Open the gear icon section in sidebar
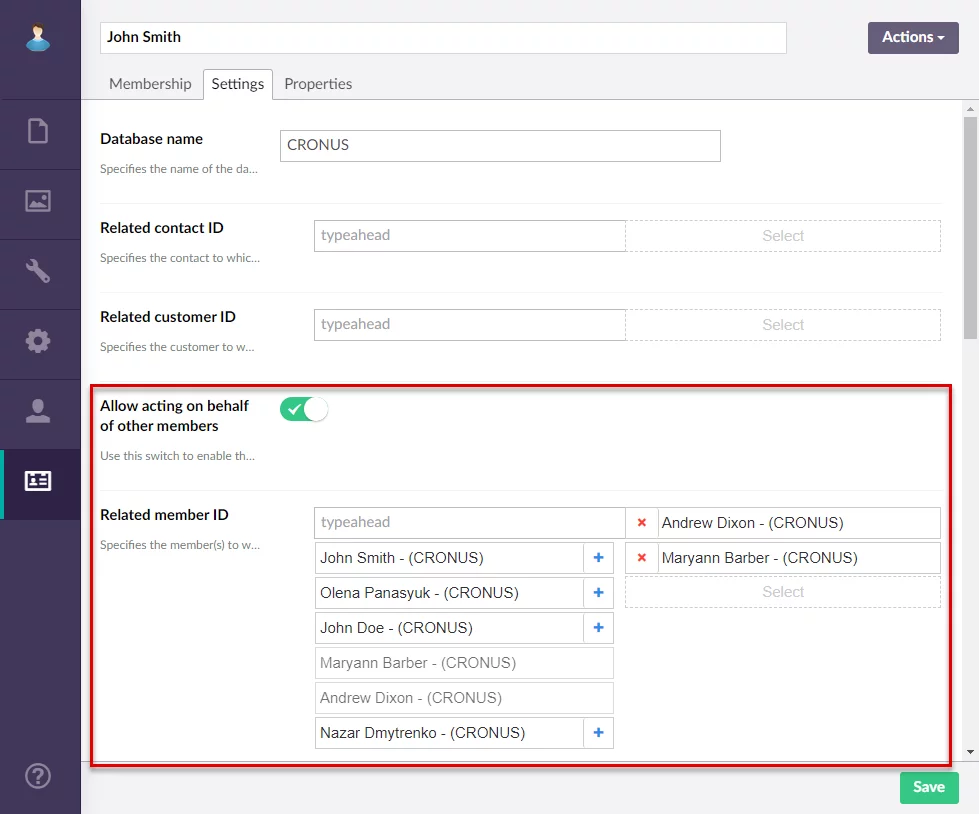The image size is (979, 814). (x=38, y=341)
